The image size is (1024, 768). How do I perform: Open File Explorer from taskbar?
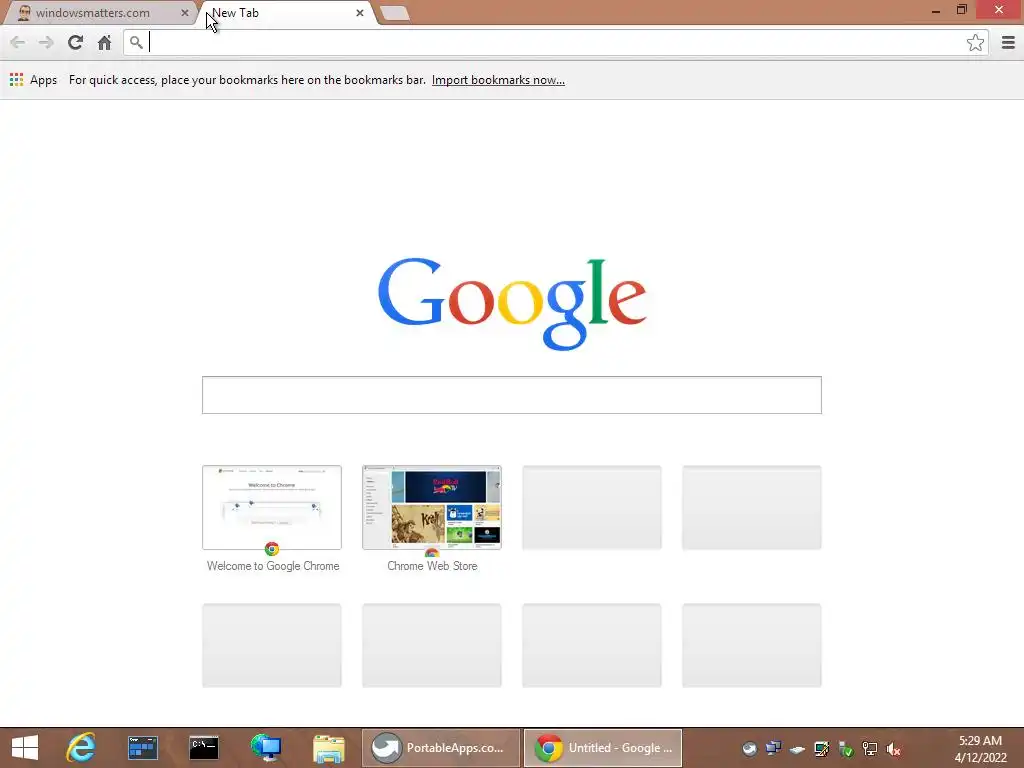point(328,748)
